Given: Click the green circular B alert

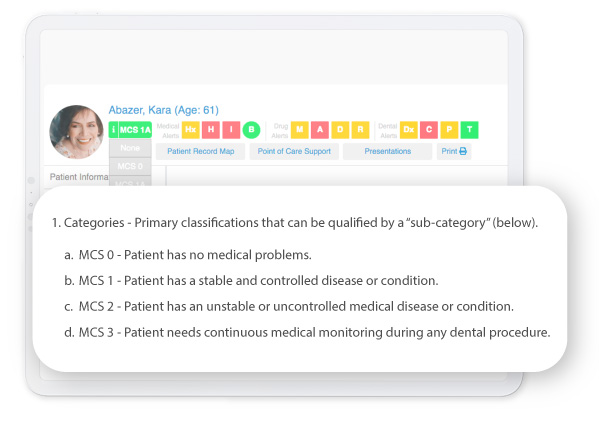Looking at the screenshot, I should [251, 130].
